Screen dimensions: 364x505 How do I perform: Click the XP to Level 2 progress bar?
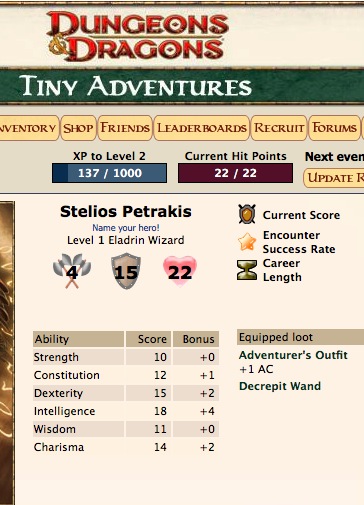(x=109, y=173)
